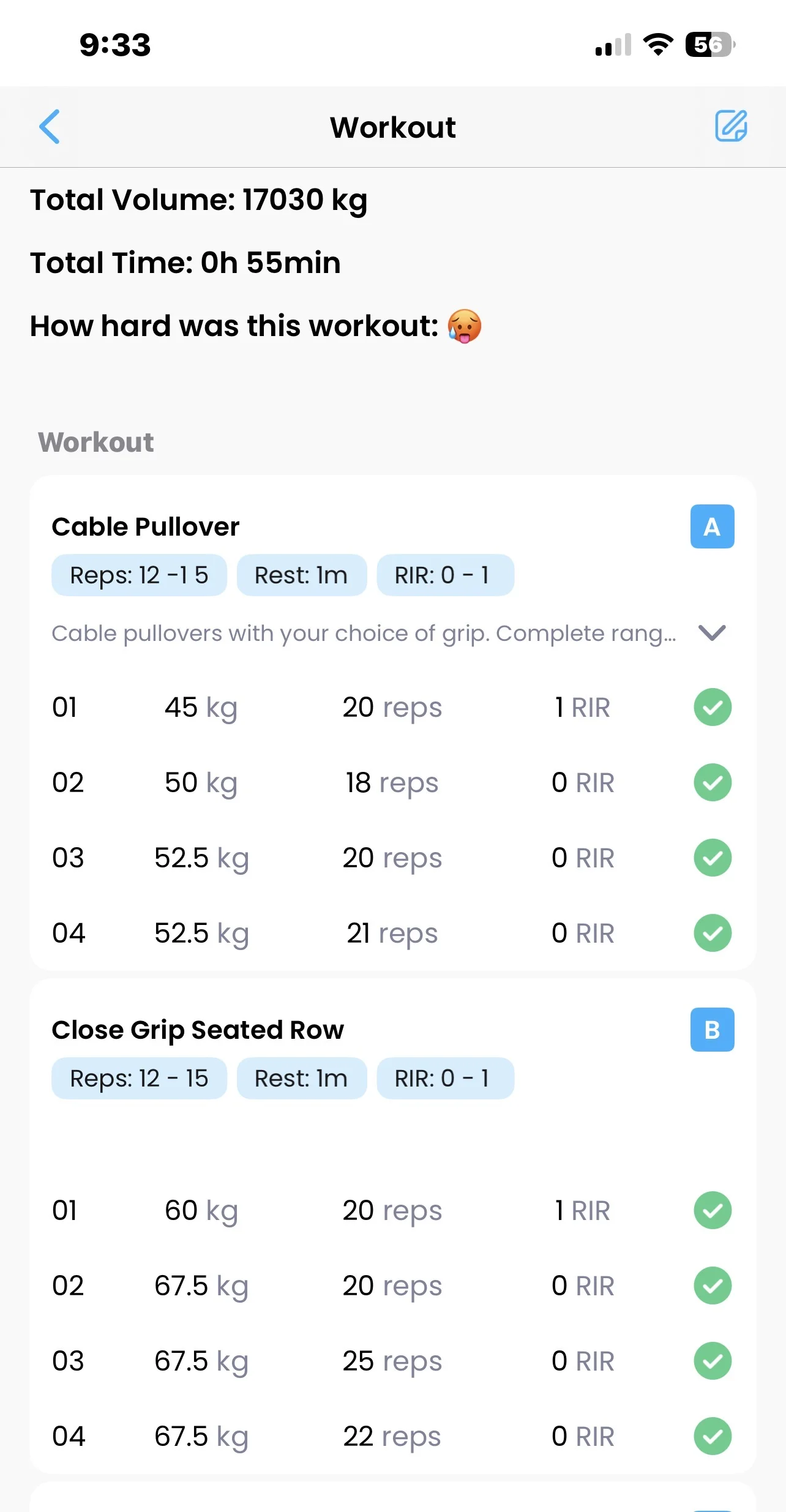Tap the A superset badge on Cable Pullover
Image resolution: width=786 pixels, height=1512 pixels.
coord(712,526)
